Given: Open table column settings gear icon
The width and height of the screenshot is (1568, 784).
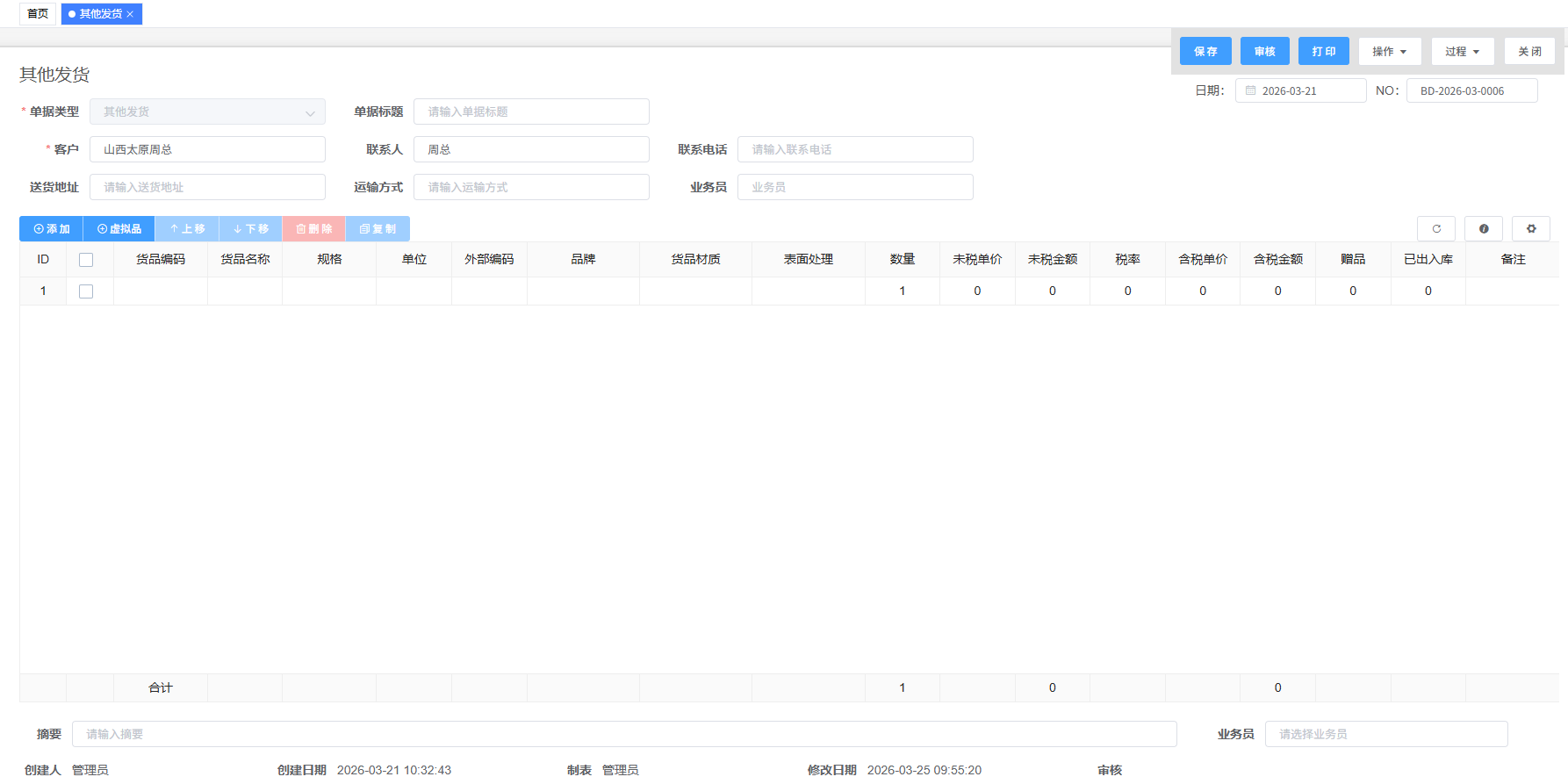Looking at the screenshot, I should (1530, 228).
